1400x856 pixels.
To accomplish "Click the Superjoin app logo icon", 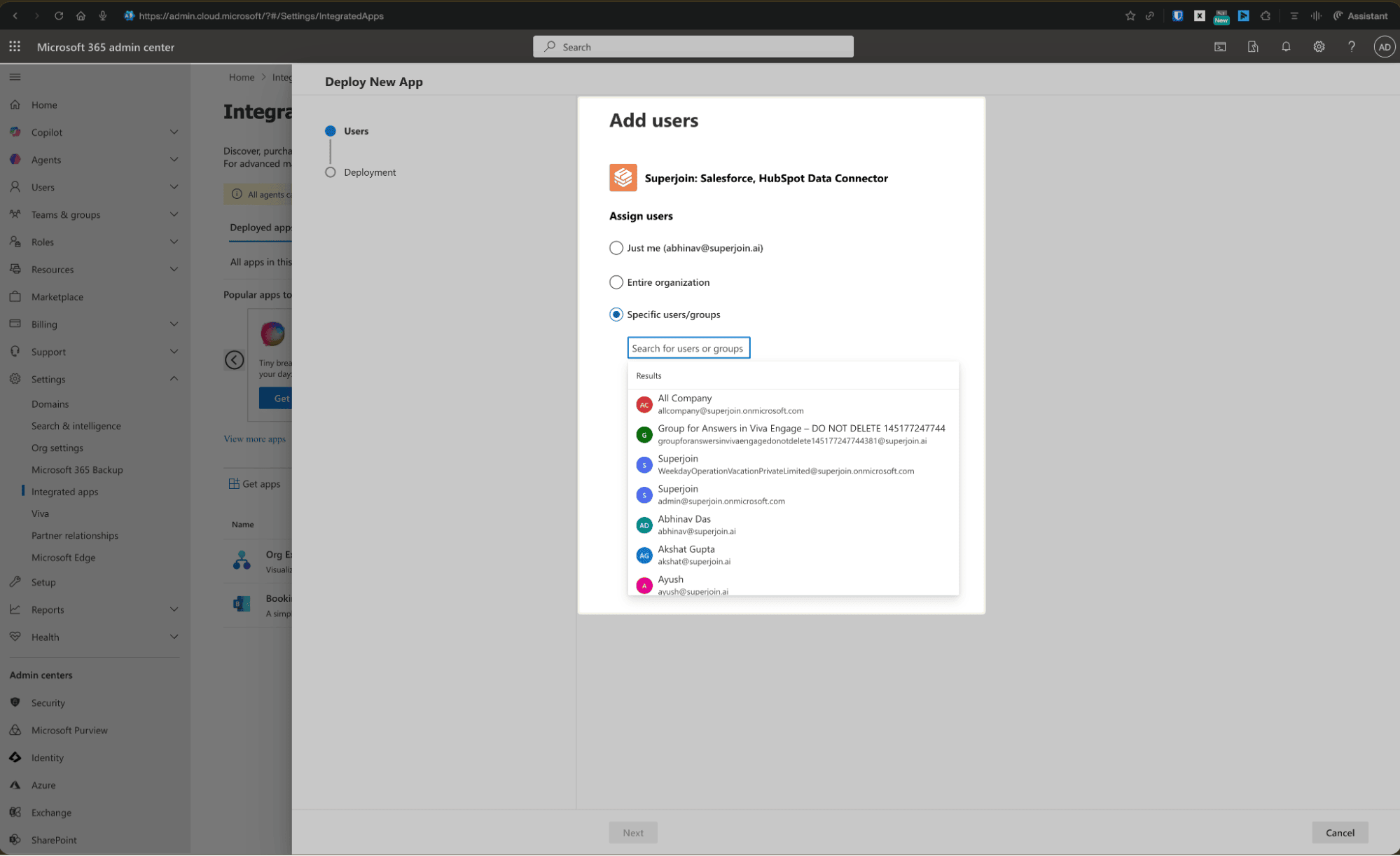I will click(623, 178).
